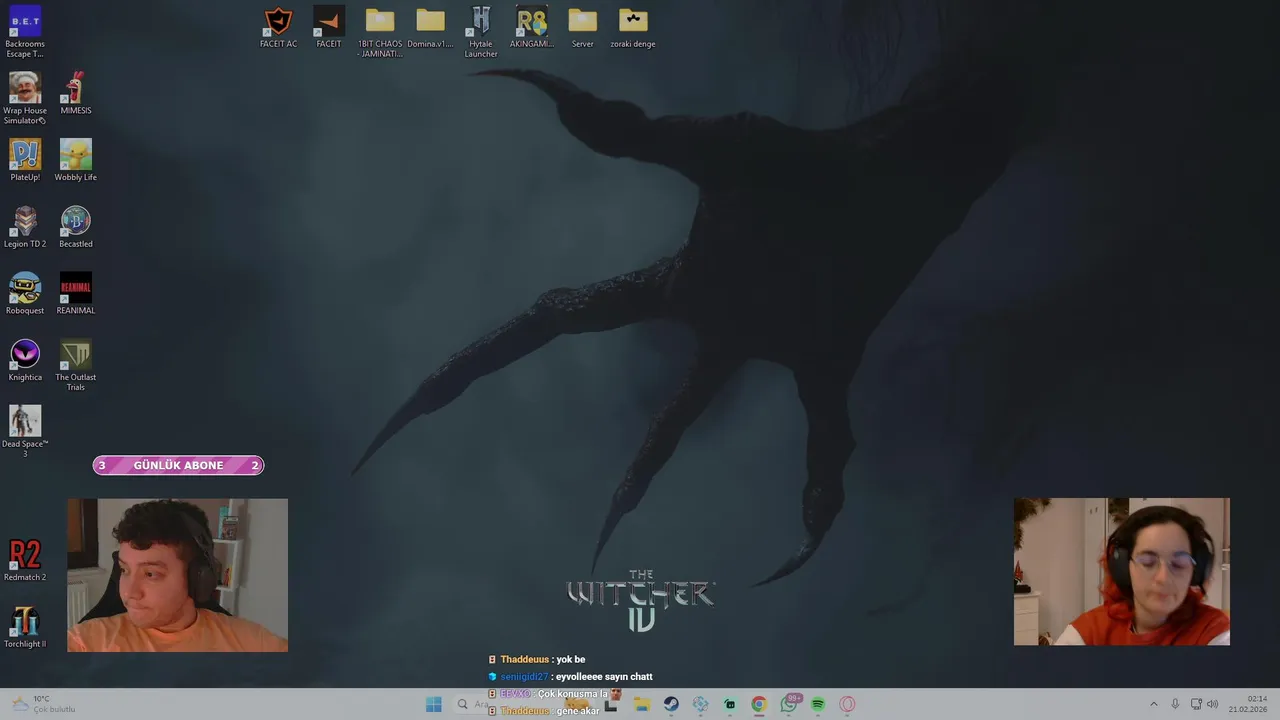Open the Opera GX taskbar icon
The image size is (1280, 720).
point(847,704)
